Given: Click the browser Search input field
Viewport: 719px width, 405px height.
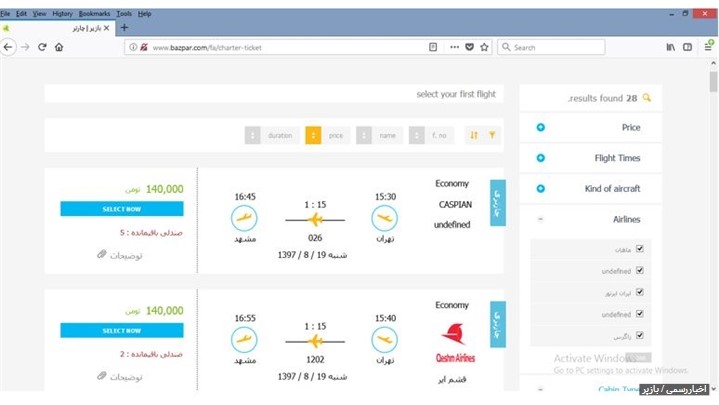Looking at the screenshot, I should [556, 47].
